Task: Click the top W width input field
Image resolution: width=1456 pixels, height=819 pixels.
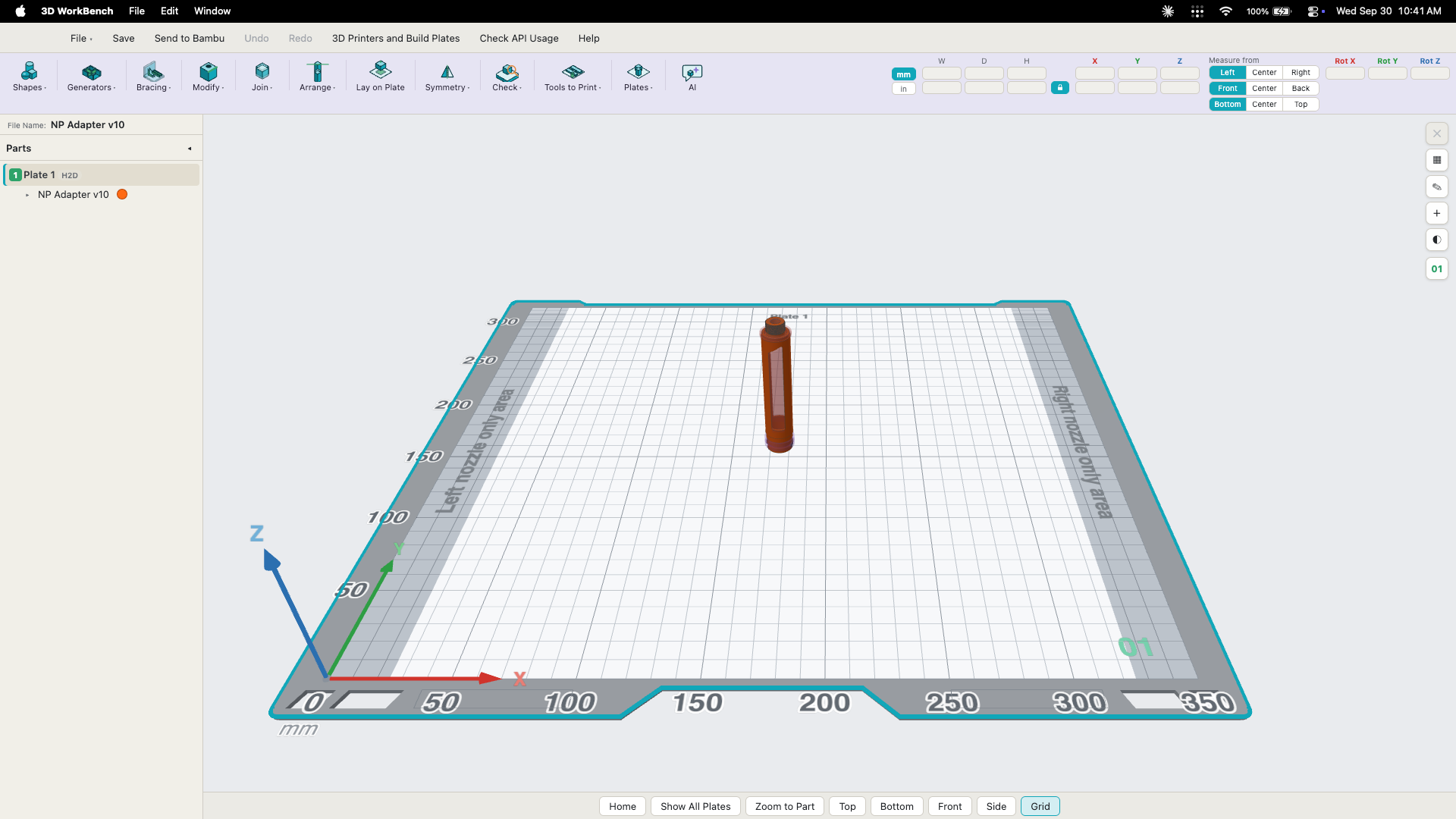Action: [942, 74]
